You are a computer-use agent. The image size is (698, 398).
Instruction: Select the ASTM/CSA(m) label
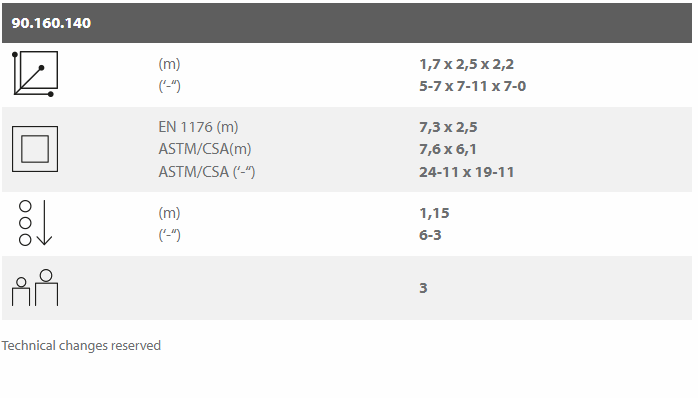(x=205, y=149)
